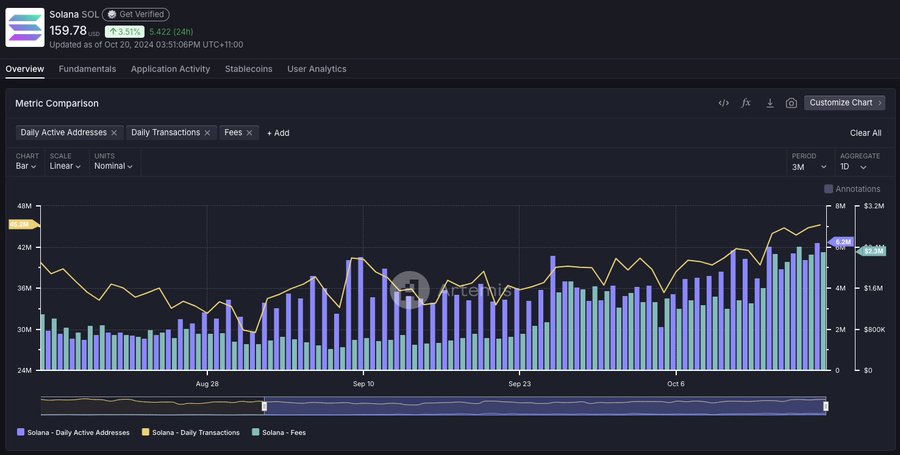Switch to the Fundamentals tab
This screenshot has height=455, width=900.
tap(87, 69)
